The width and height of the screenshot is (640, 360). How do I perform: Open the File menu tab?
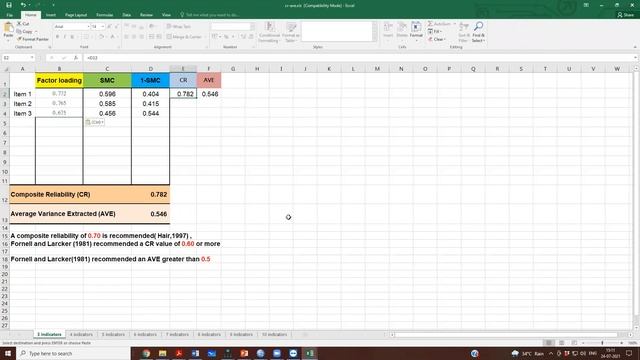click(x=9, y=15)
